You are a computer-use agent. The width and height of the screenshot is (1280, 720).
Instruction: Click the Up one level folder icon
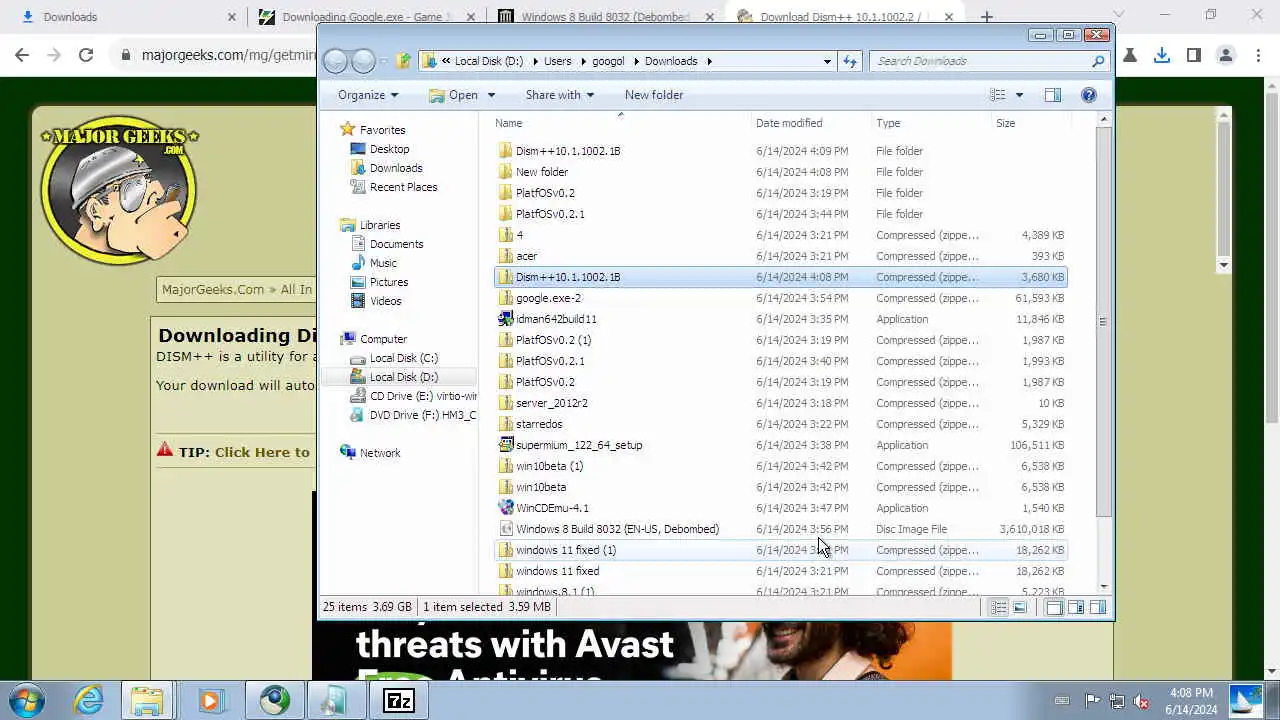403,61
